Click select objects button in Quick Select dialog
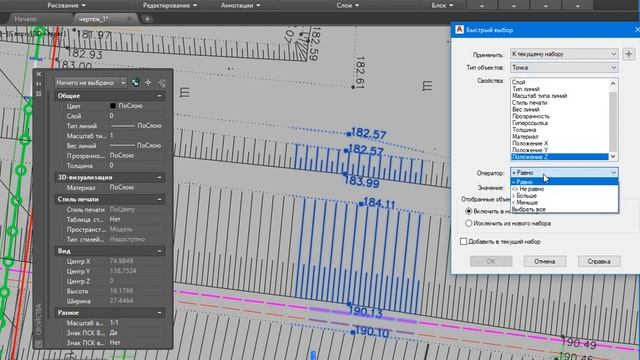640x360 pixels. pyautogui.click(x=629, y=54)
